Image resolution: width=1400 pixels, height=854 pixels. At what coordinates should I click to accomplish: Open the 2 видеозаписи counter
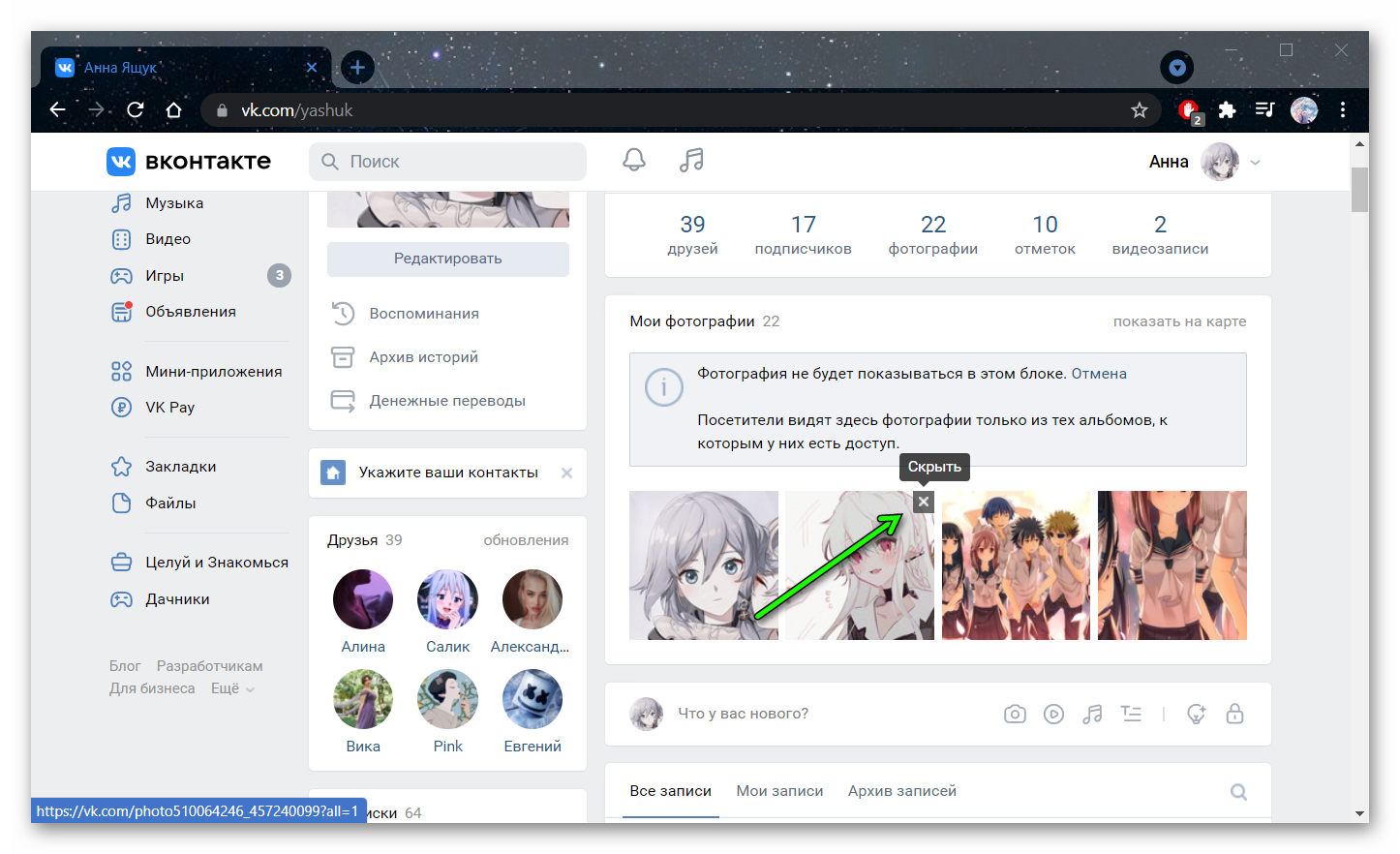click(x=1160, y=235)
